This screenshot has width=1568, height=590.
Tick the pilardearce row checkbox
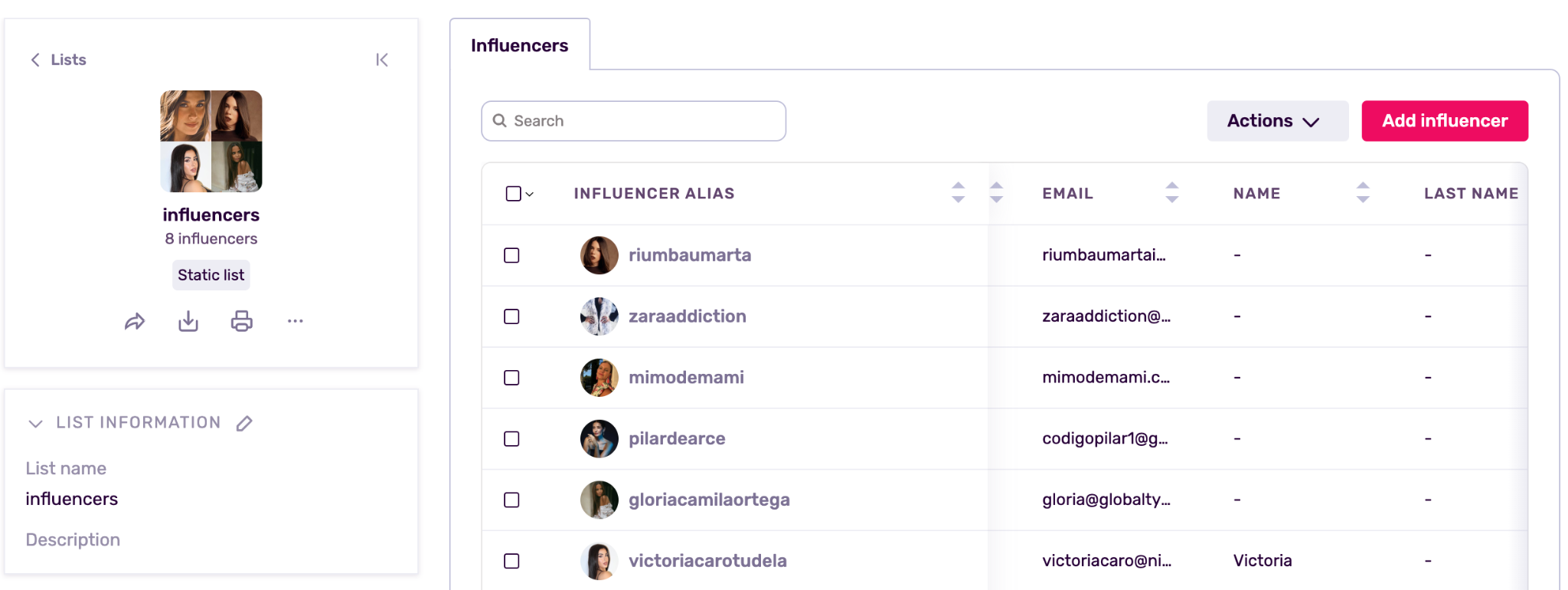(511, 439)
